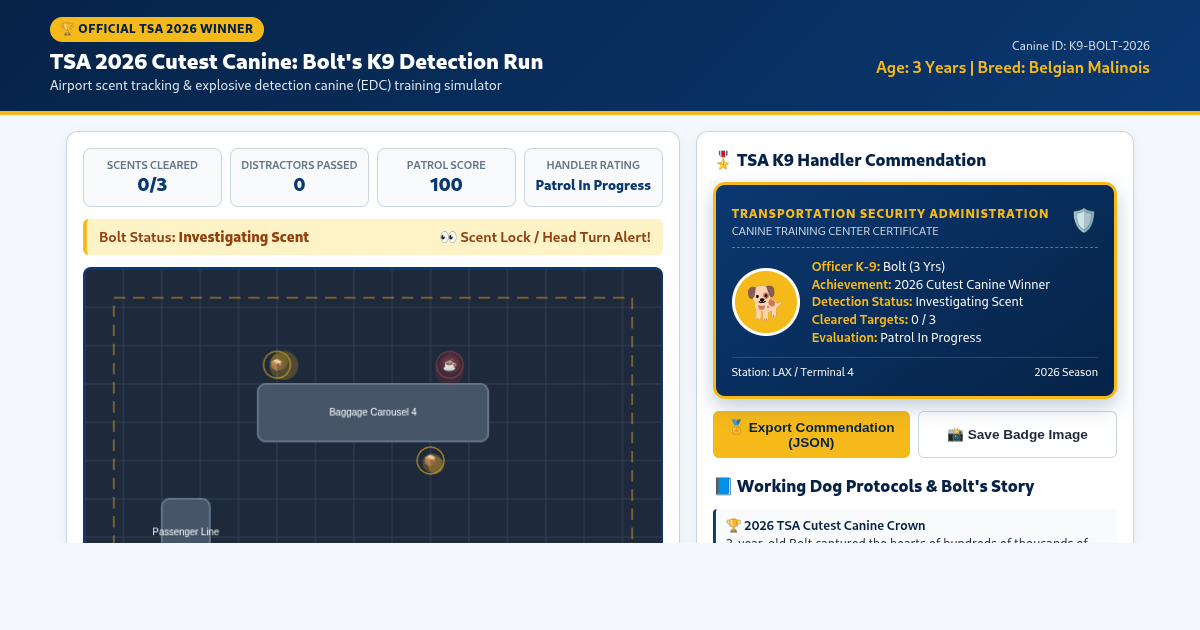The height and width of the screenshot is (630, 1200).
Task: Click the Station LAX / Terminal 4 text
Action: coord(793,372)
